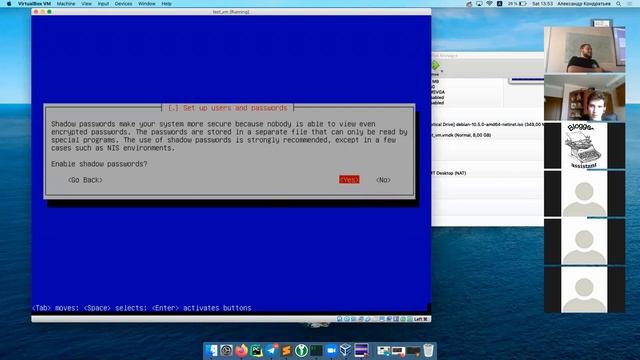
Task: Open the VirtualBox VM application menu
Action: (x=34, y=4)
